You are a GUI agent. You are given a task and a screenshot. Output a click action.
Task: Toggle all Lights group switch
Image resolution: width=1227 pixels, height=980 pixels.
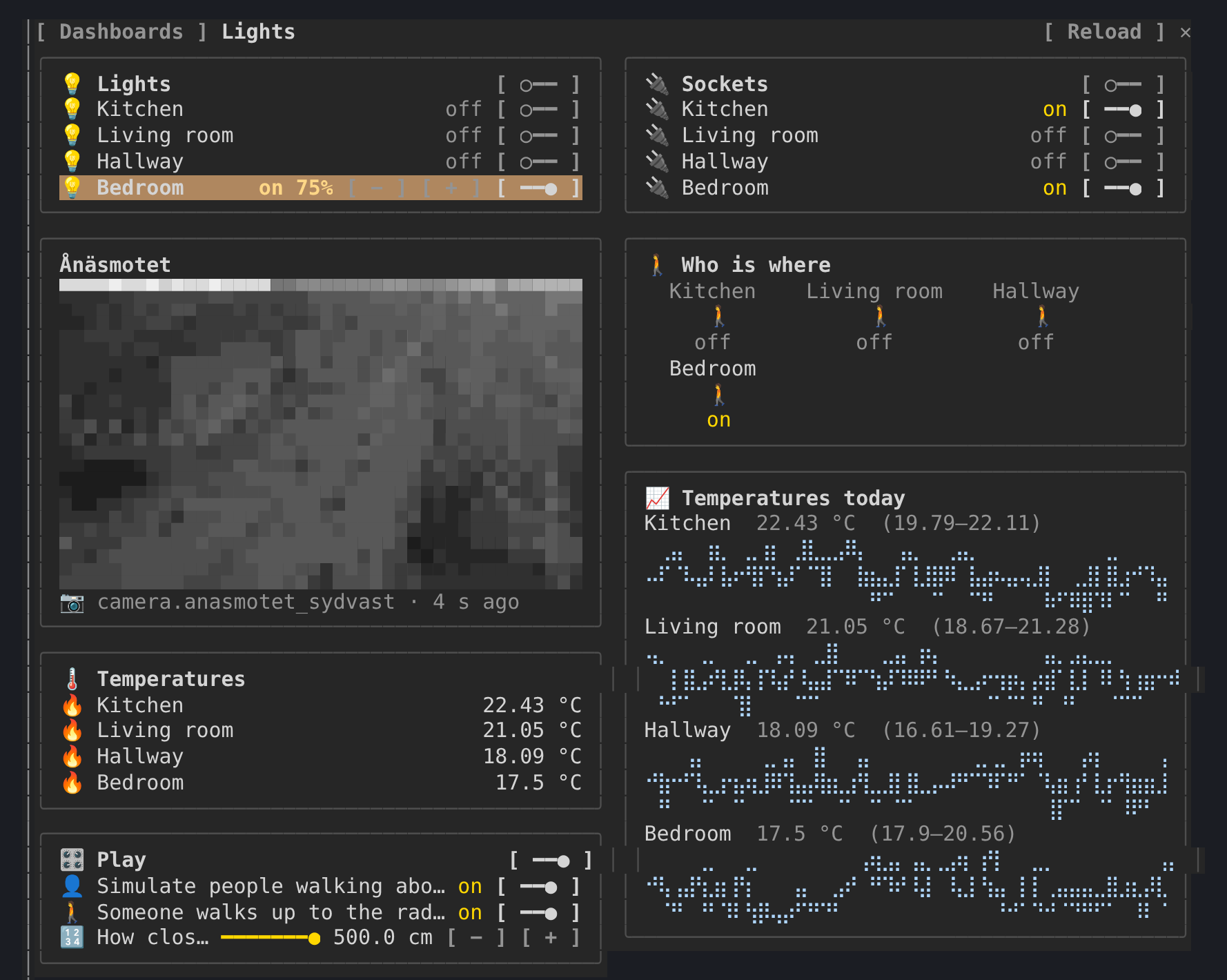click(x=538, y=84)
